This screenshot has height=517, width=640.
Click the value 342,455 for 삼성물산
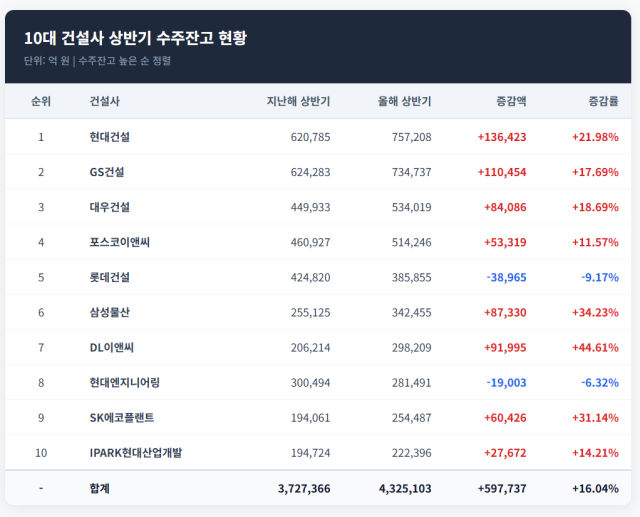(411, 312)
